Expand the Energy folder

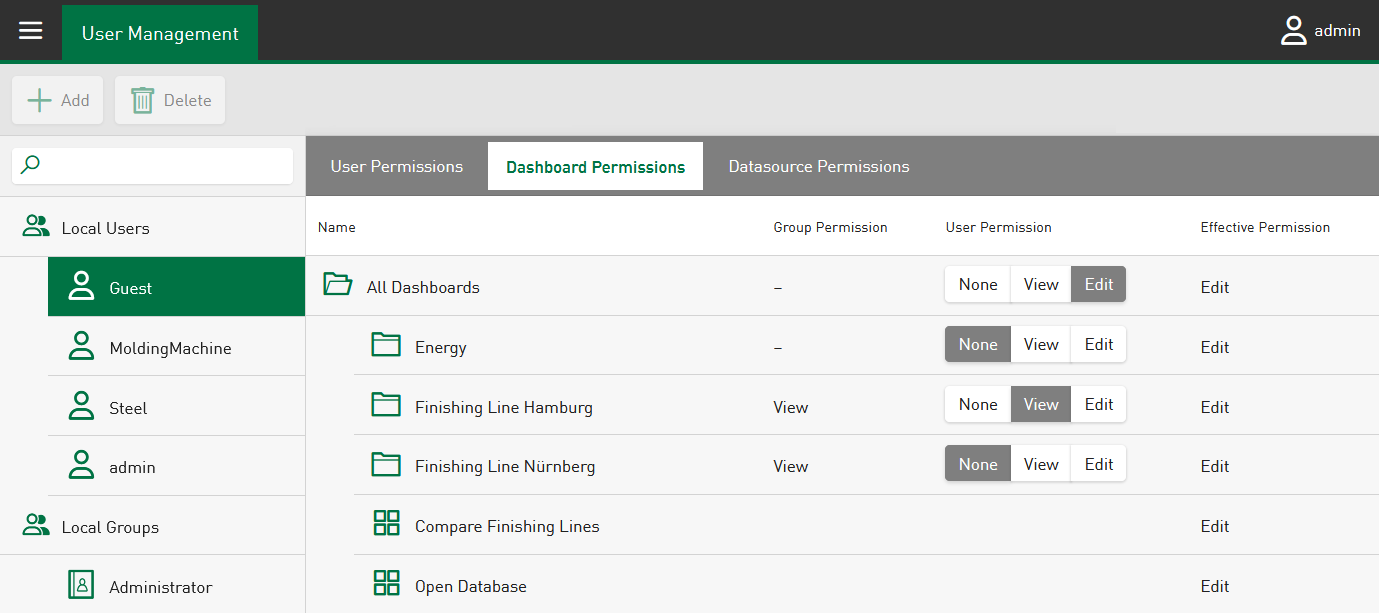pos(386,345)
